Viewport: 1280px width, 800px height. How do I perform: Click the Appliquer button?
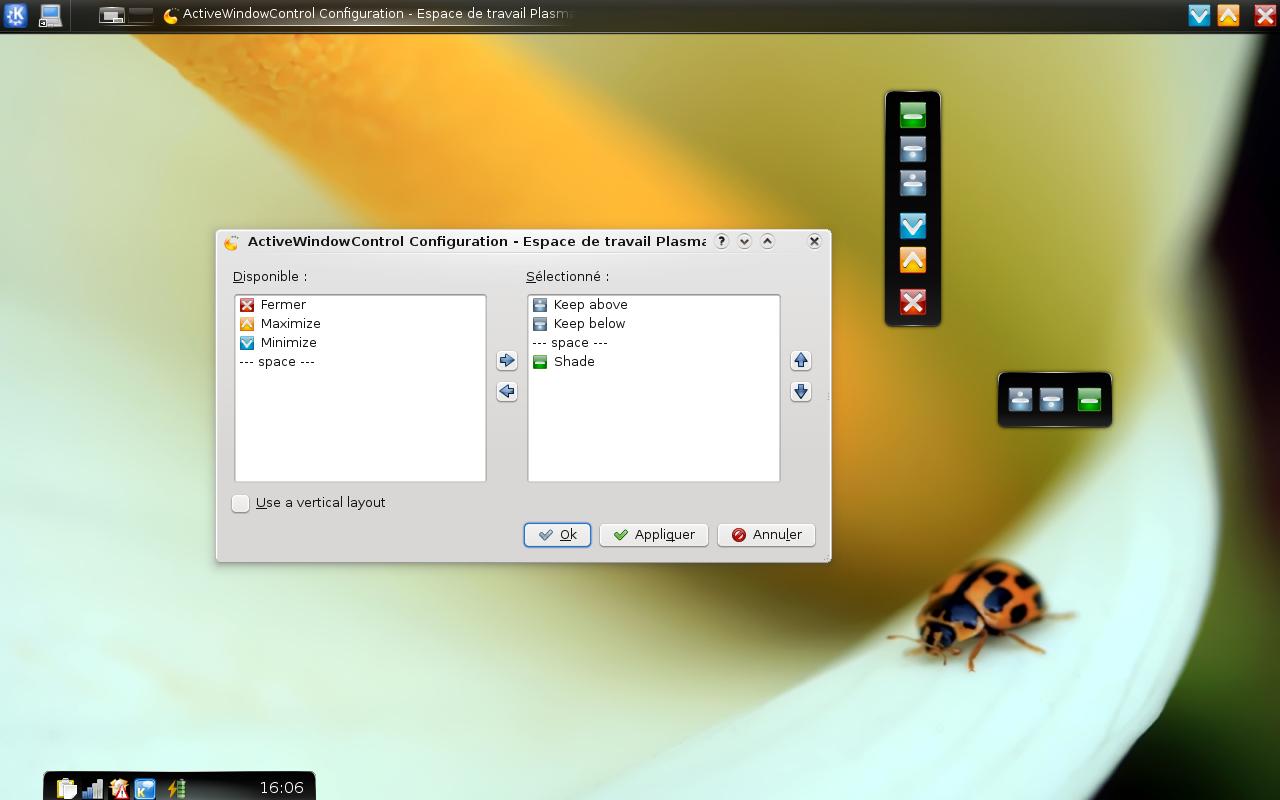pyautogui.click(x=654, y=535)
